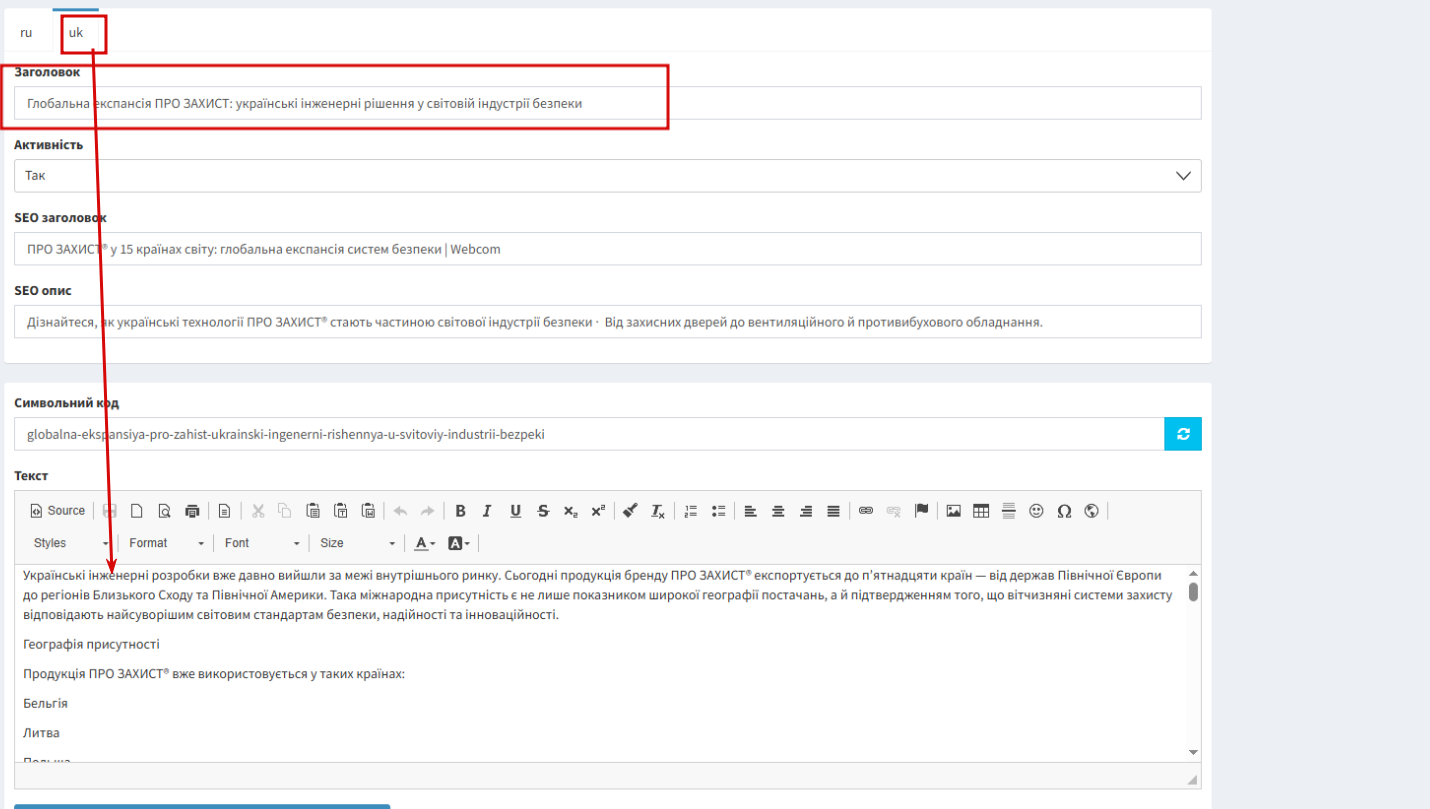1430x809 pixels.
Task: Open the Font dropdown
Action: 262,543
